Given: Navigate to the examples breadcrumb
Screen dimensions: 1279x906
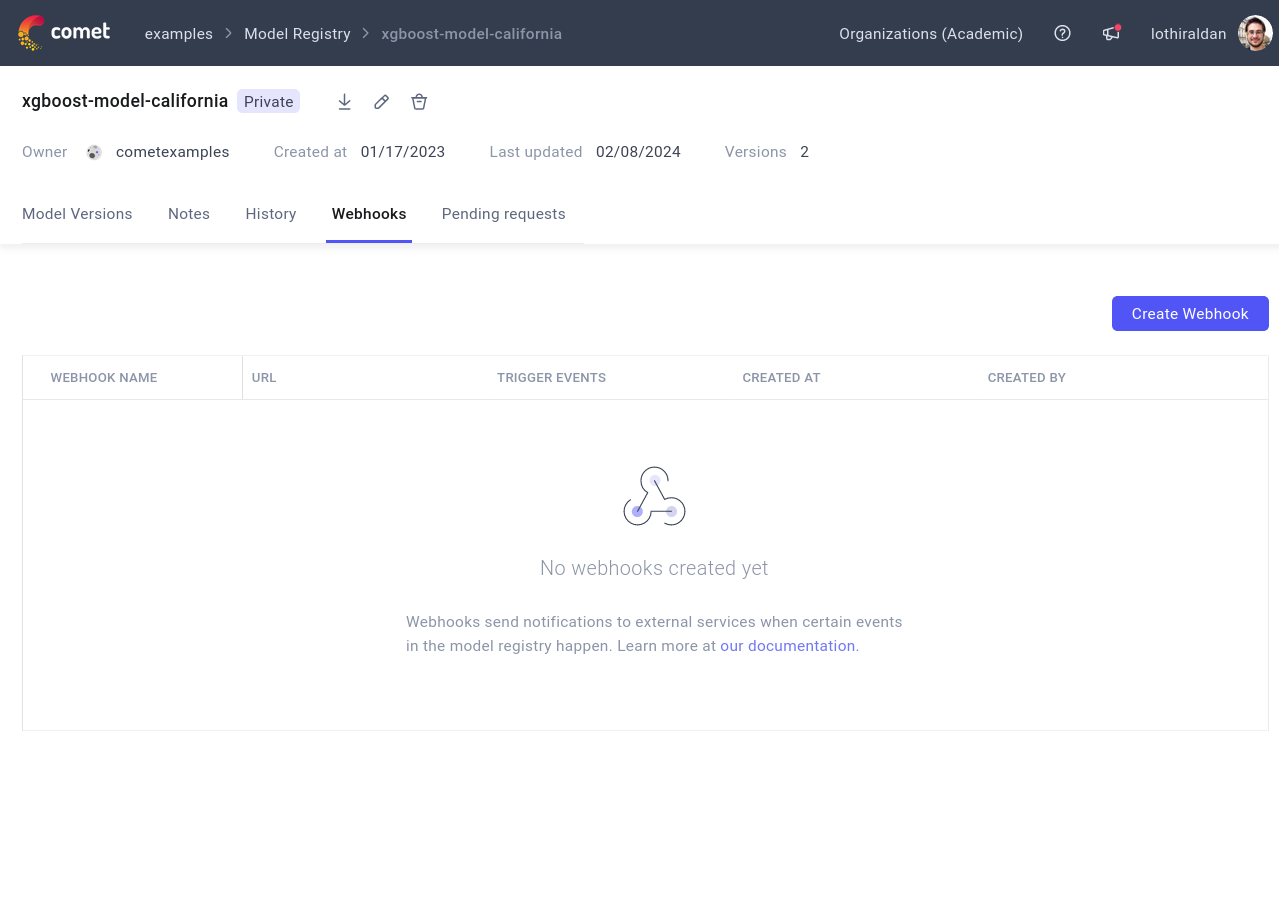Looking at the screenshot, I should point(178,33).
